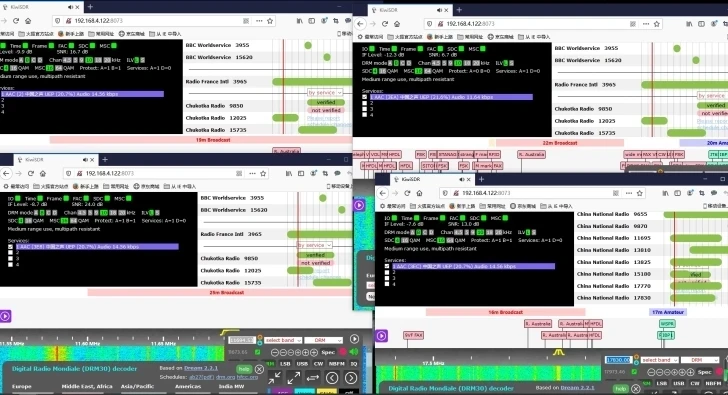728x395 pixels.
Task: Toggle service 4 checkbox in top-right window
Action: coord(364,115)
